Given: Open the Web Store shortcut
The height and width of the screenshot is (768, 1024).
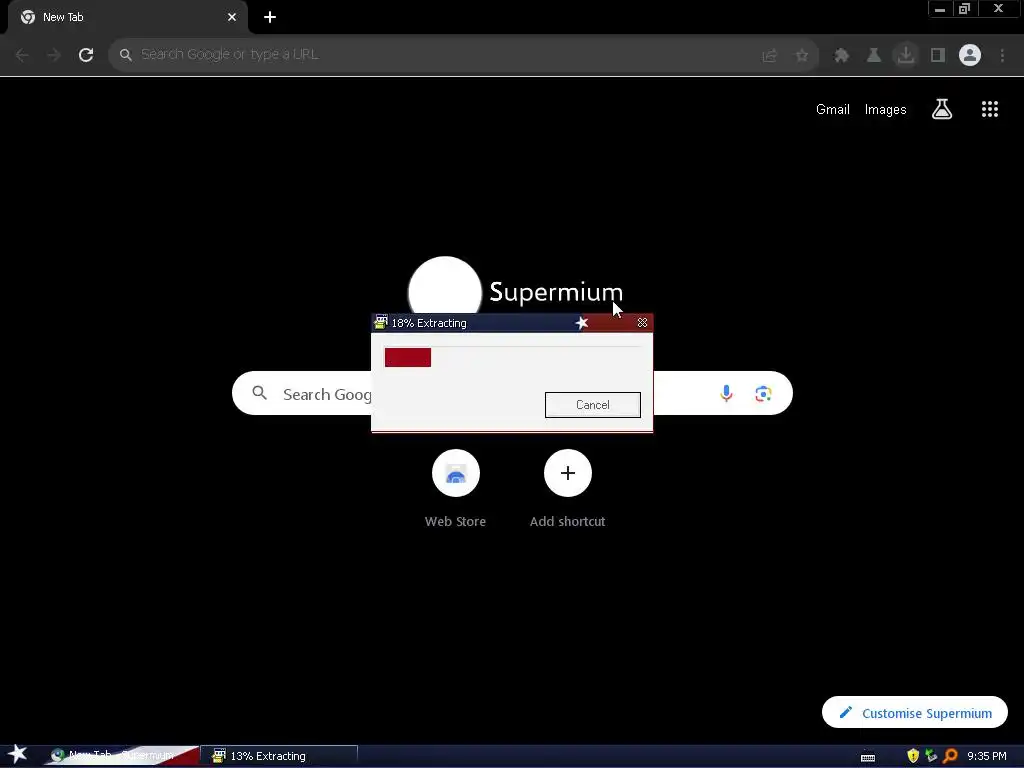Looking at the screenshot, I should click(x=455, y=488).
